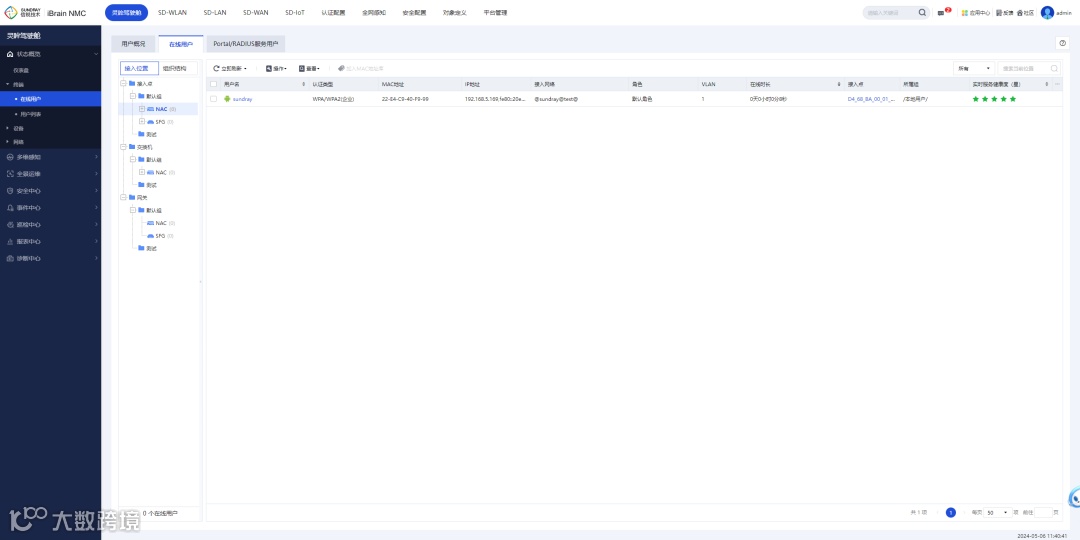1080x540 pixels.
Task: Collapse the 接入点 tree node
Action: 123,83
